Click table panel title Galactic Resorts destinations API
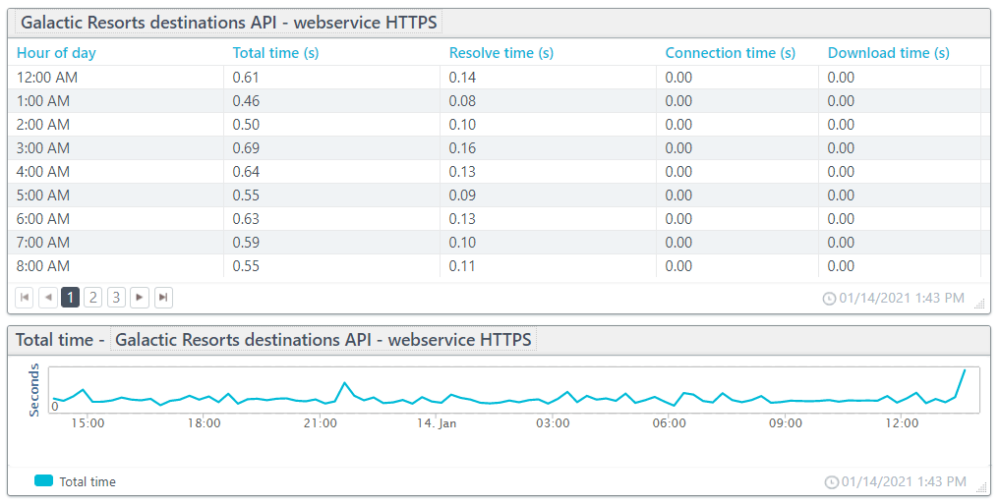The width and height of the screenshot is (1000, 503). click(x=229, y=22)
